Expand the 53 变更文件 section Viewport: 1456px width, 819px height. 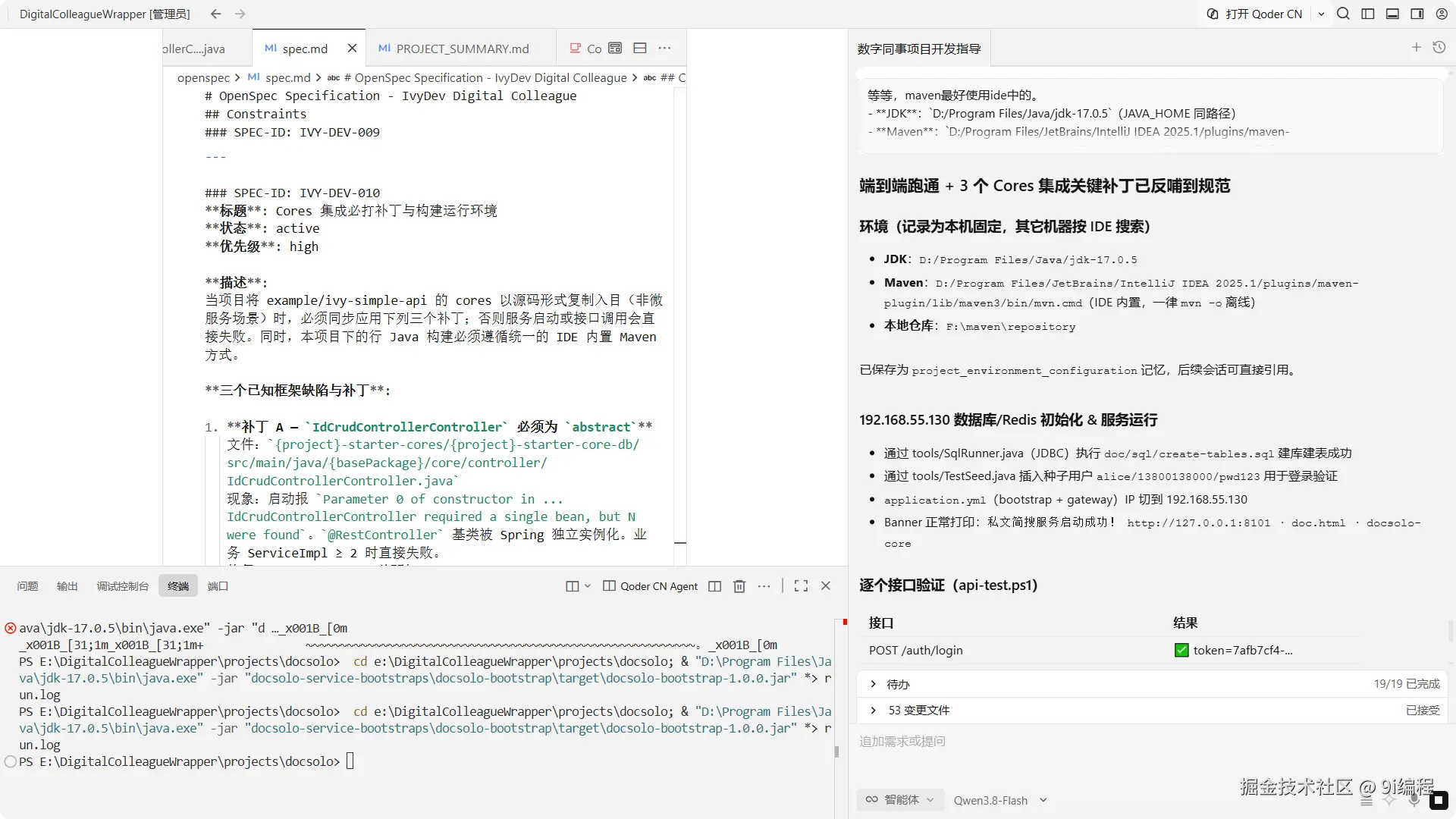click(x=1152, y=711)
